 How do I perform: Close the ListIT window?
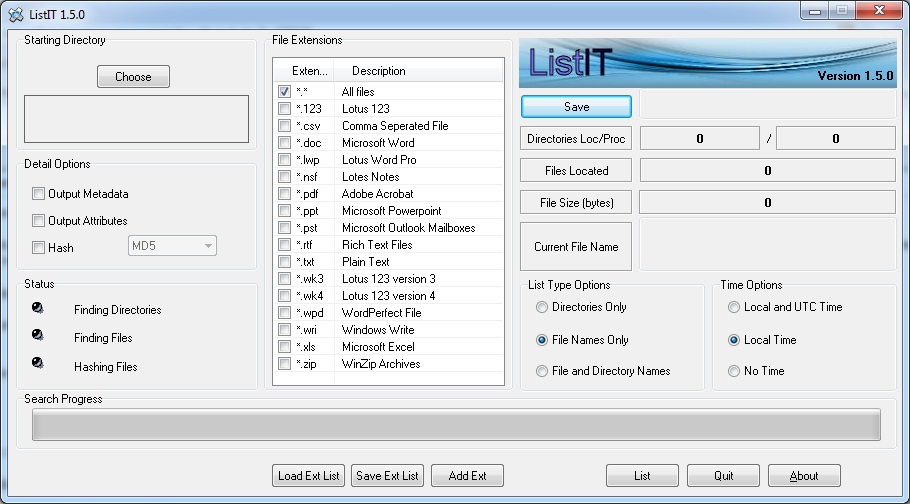(879, 10)
